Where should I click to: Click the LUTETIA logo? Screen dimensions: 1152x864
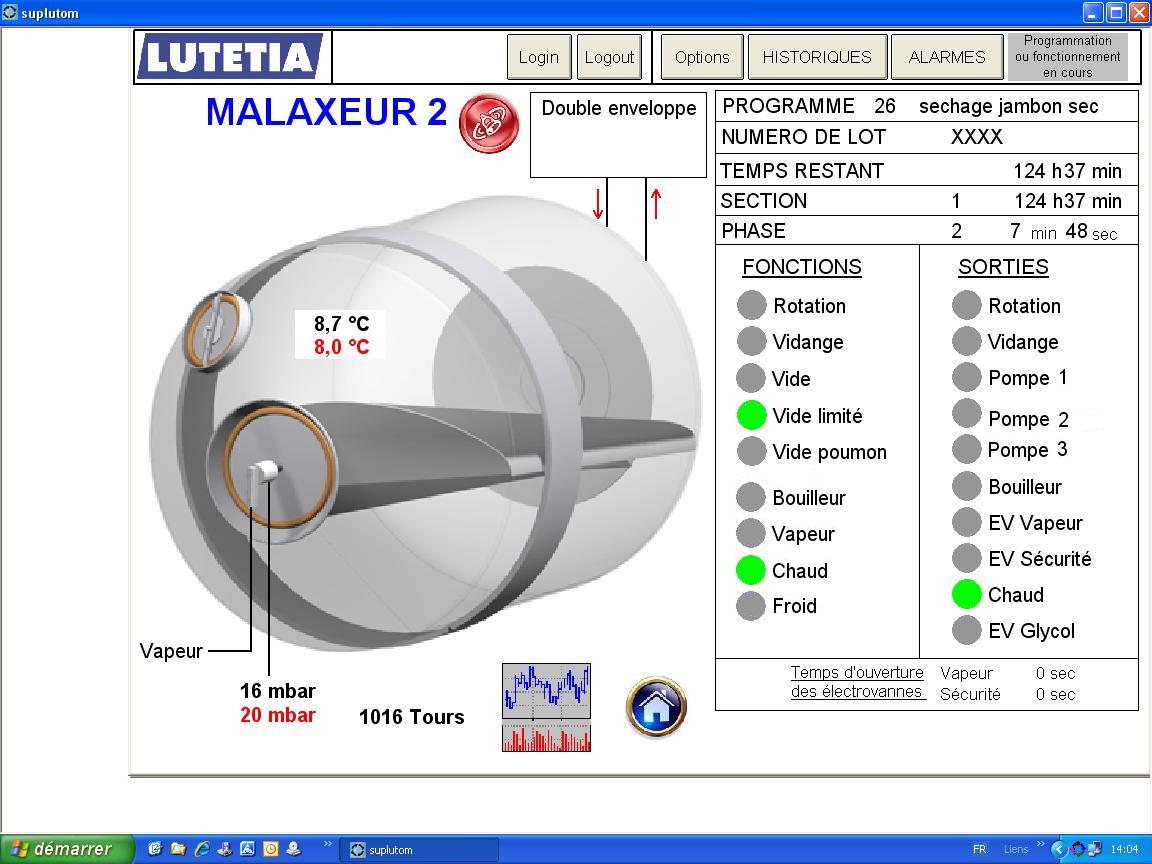click(229, 57)
